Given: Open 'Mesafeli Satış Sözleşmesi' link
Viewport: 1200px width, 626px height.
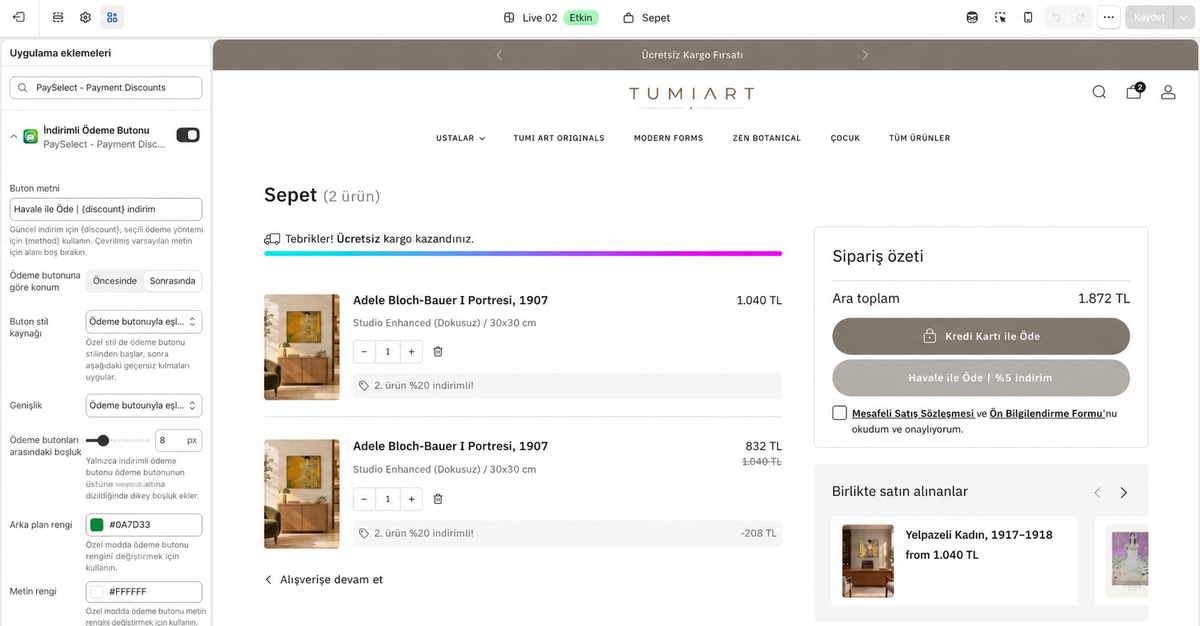Looking at the screenshot, I should (x=913, y=413).
